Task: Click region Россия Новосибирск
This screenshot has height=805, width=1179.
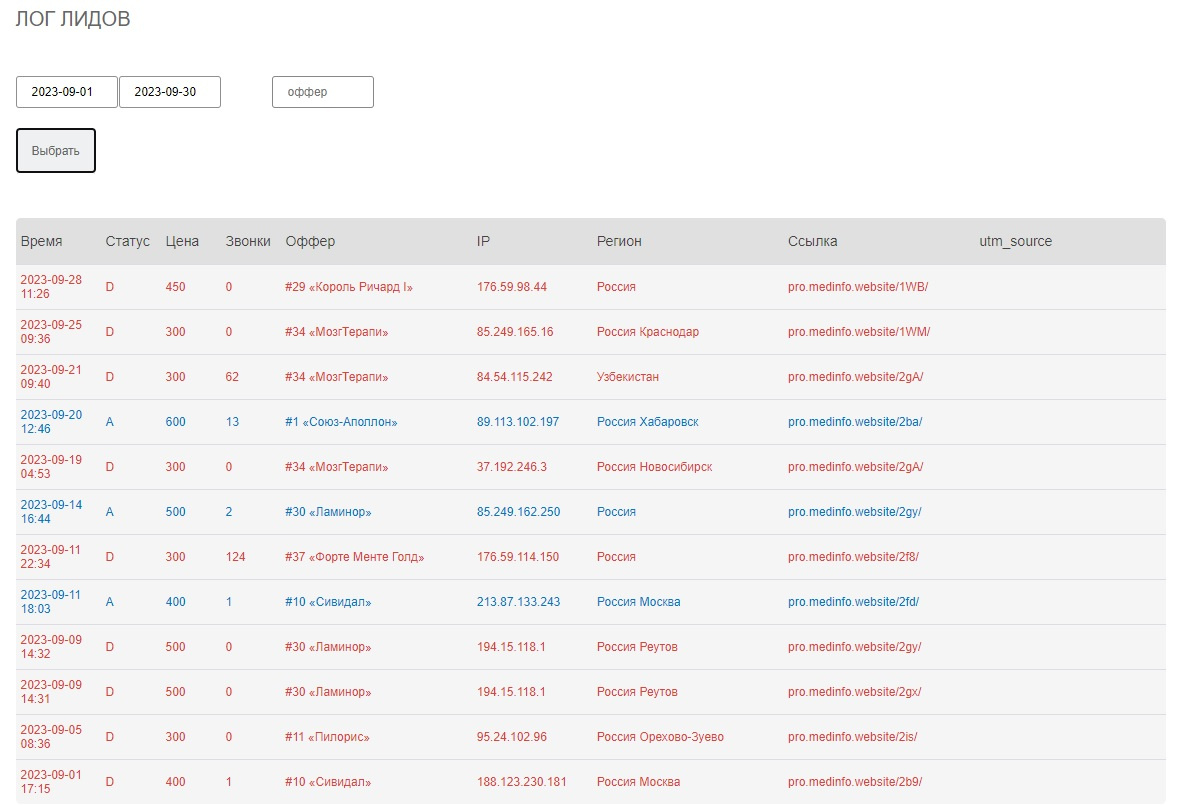Action: coord(655,467)
